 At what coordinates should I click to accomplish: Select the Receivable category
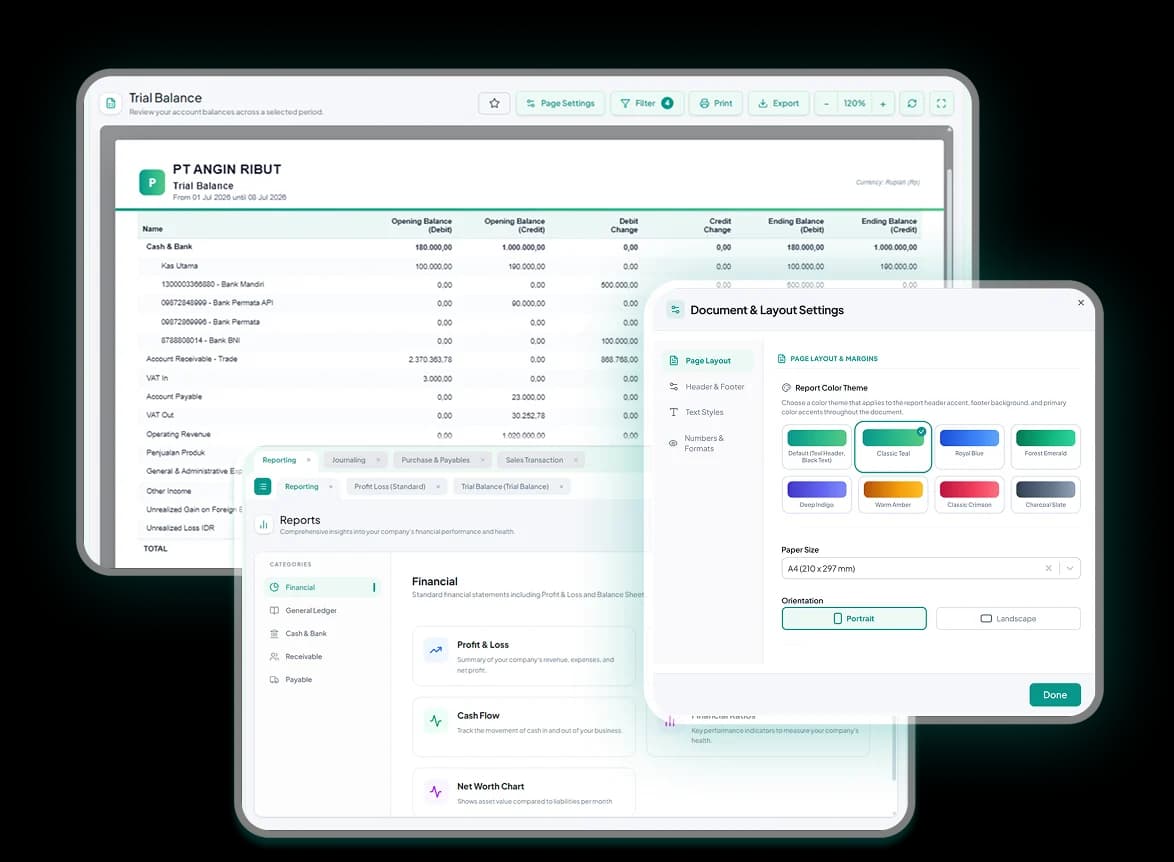pos(323,657)
